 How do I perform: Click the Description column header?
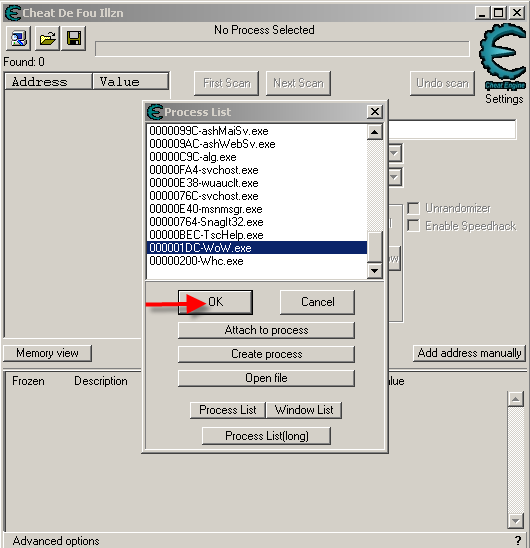(x=101, y=381)
